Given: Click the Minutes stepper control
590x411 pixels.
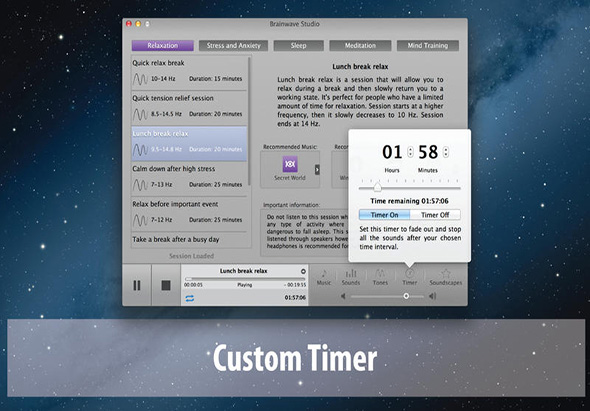Looking at the screenshot, I should pos(446,152).
